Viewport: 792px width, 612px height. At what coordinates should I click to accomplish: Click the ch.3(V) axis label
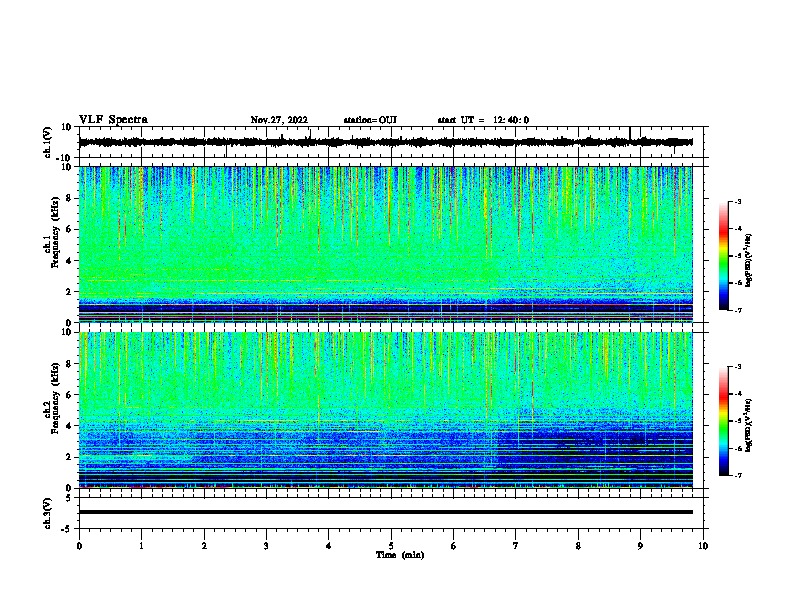pos(48,514)
